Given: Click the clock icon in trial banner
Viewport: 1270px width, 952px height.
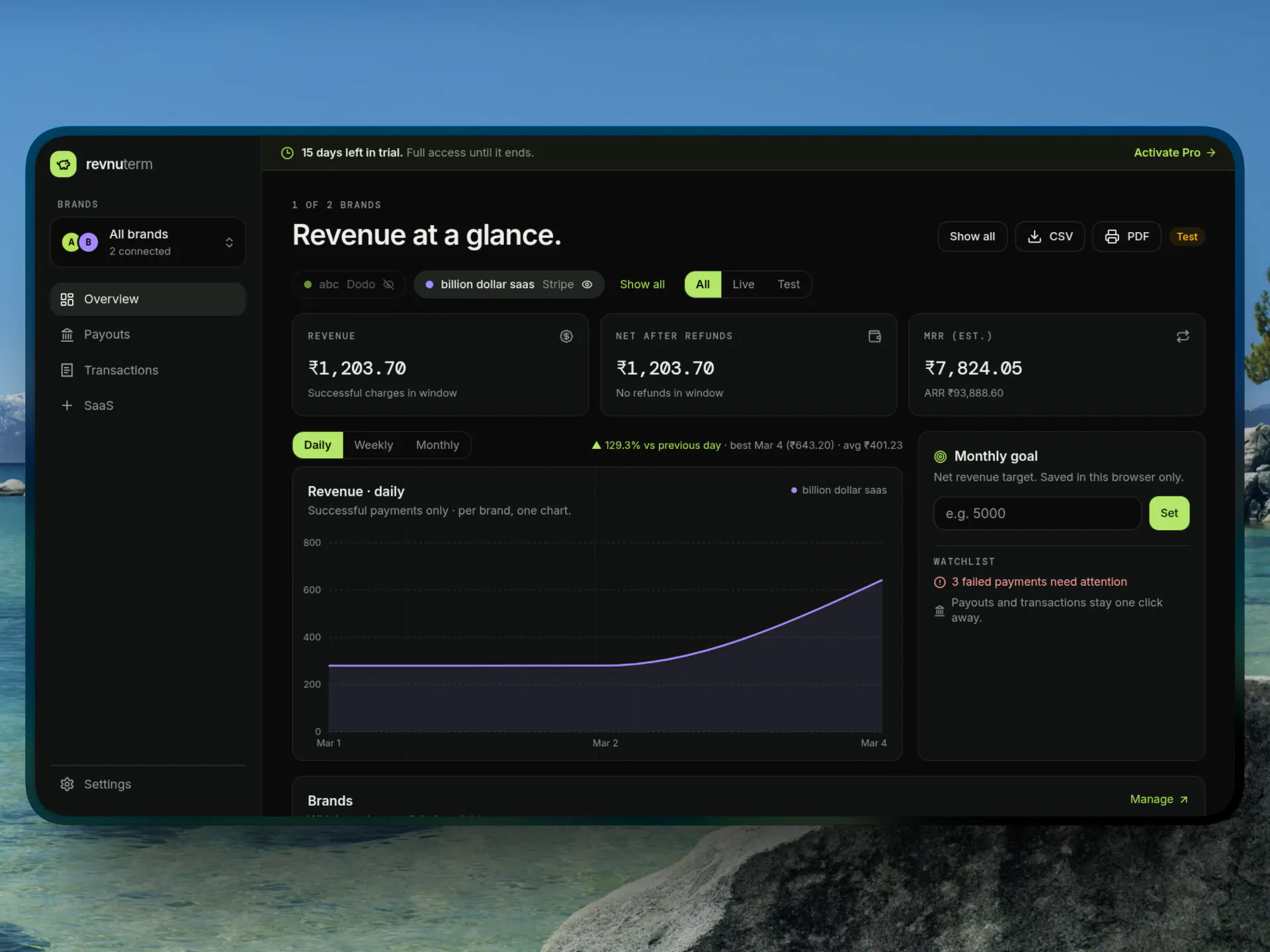Looking at the screenshot, I should click(x=287, y=153).
